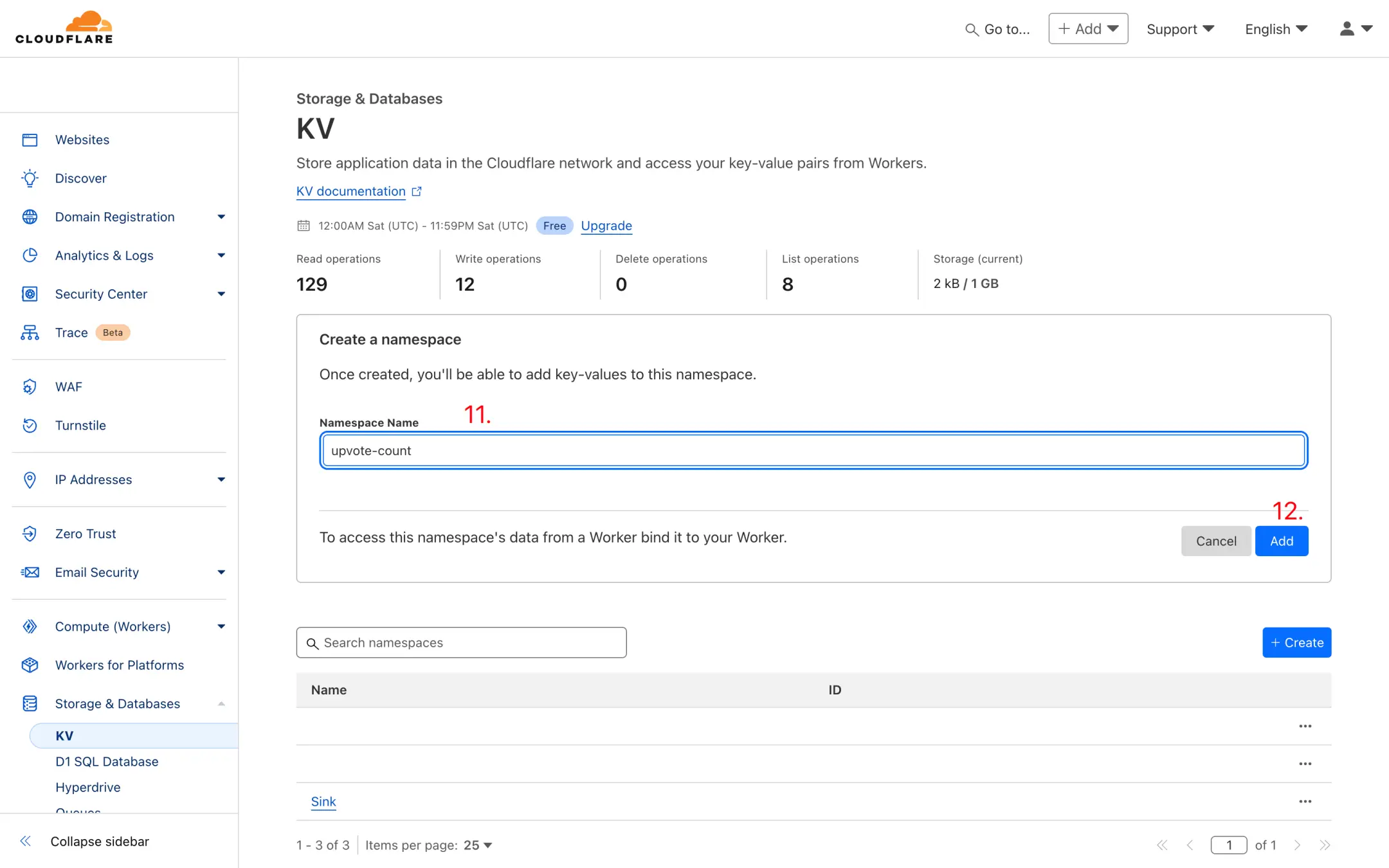Click the IP Addresses pin icon
Screen dimensions: 1389x868
click(30, 480)
